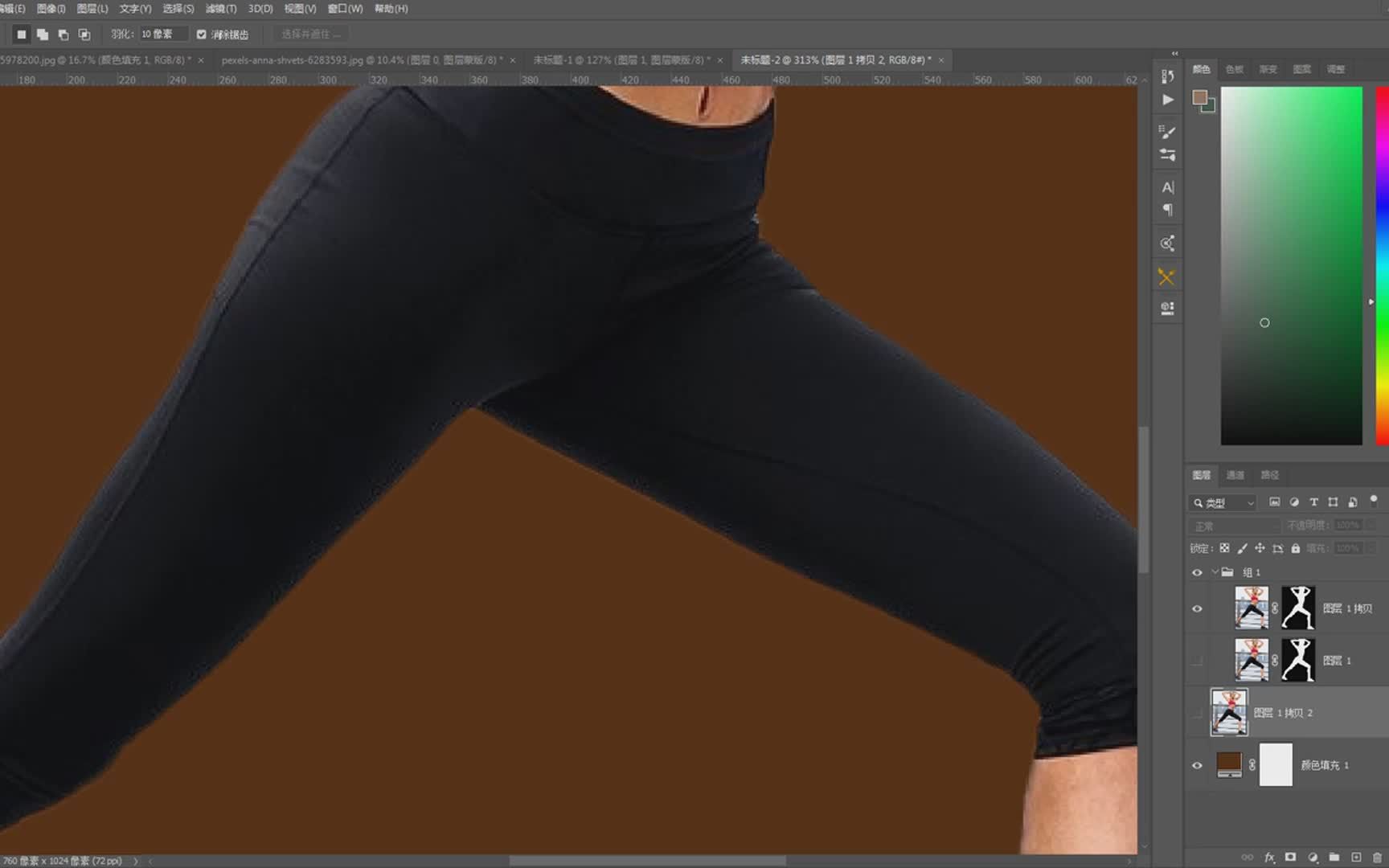Click the background color swatch

tap(1209, 107)
